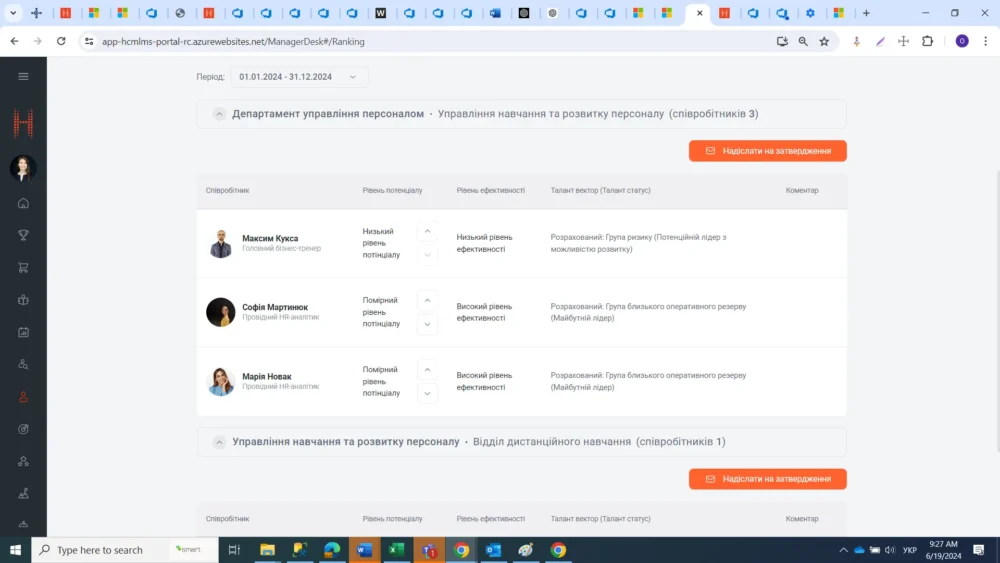
Task: Open the target goals icon in sidebar
Action: (x=23, y=429)
